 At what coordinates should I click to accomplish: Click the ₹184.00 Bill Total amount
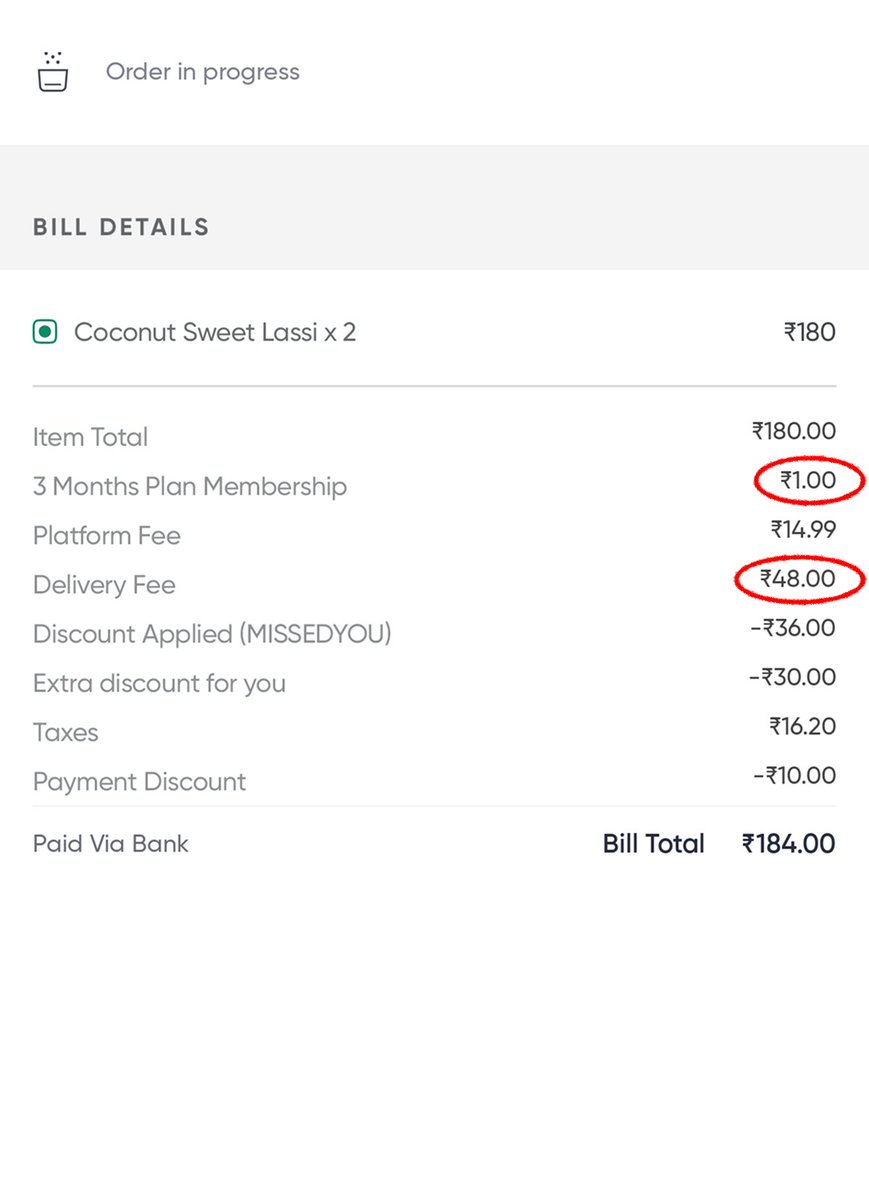point(788,843)
